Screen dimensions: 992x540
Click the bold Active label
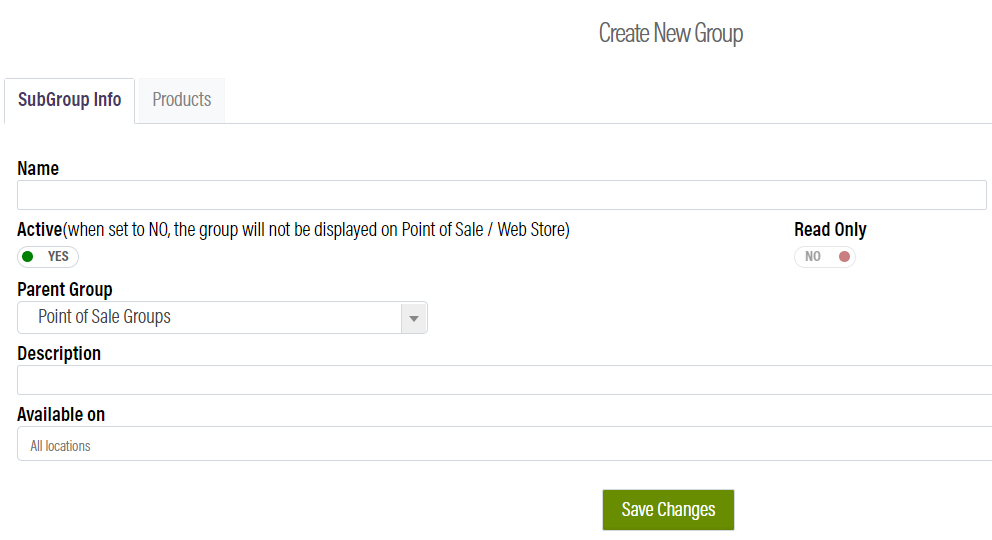coord(40,230)
